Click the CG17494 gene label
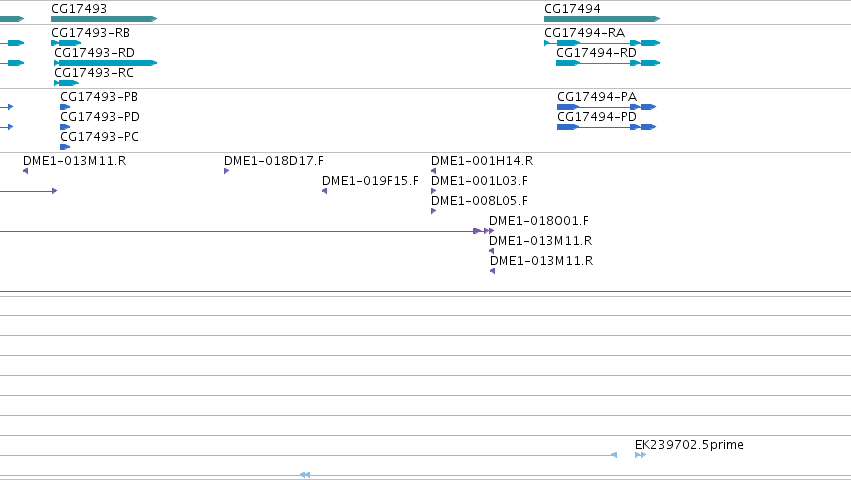This screenshot has width=851, height=480. [572, 9]
